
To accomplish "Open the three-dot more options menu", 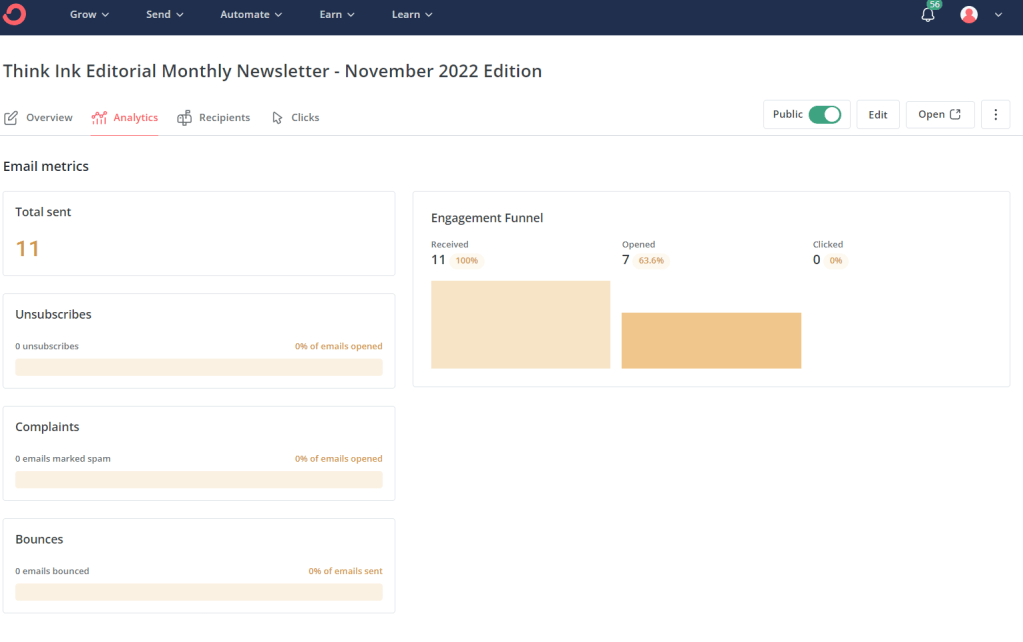I will (995, 115).
